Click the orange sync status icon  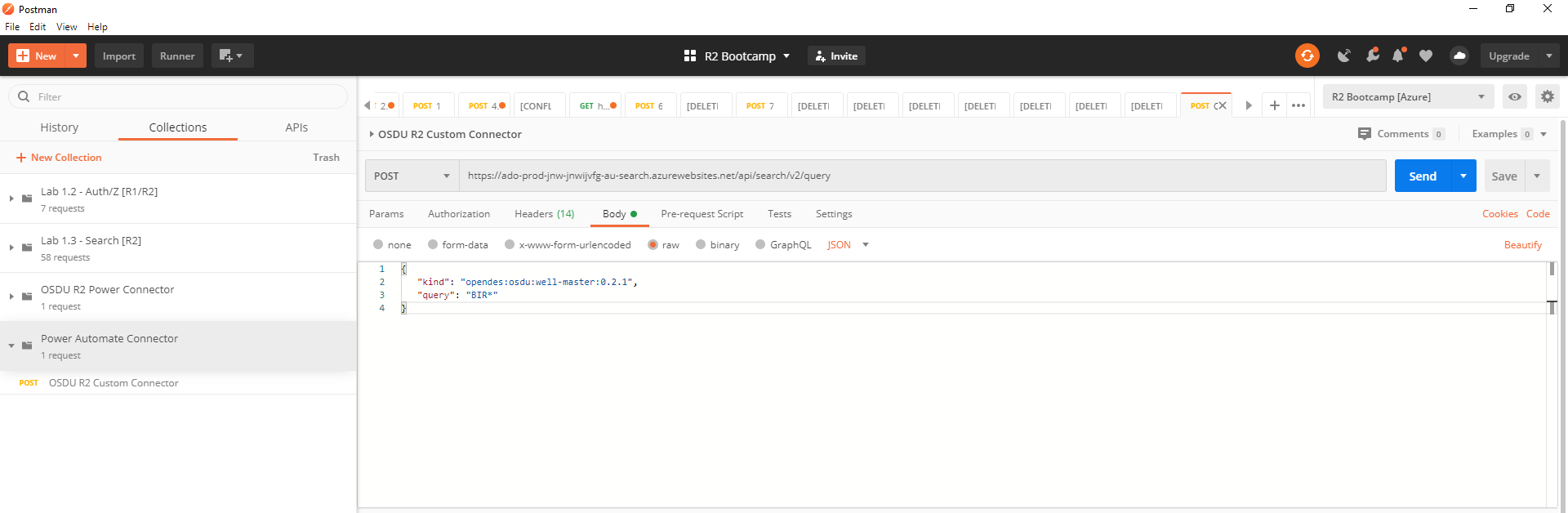[1307, 56]
